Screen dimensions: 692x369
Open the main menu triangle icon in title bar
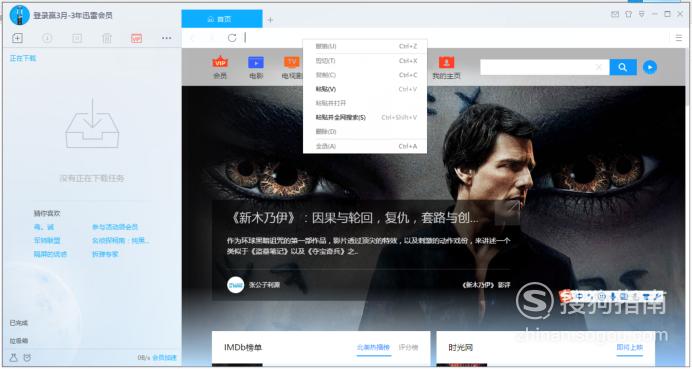(642, 14)
